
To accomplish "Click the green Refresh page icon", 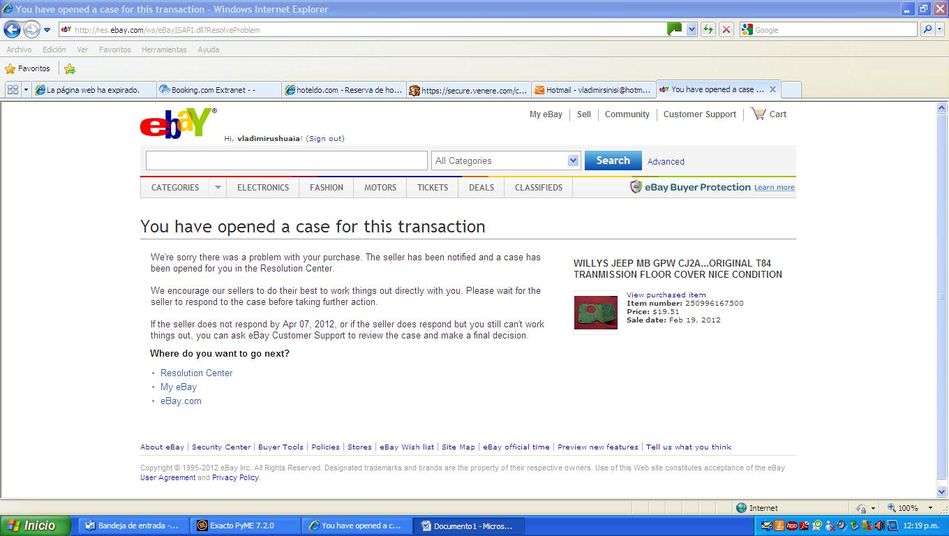I will [x=708, y=30].
